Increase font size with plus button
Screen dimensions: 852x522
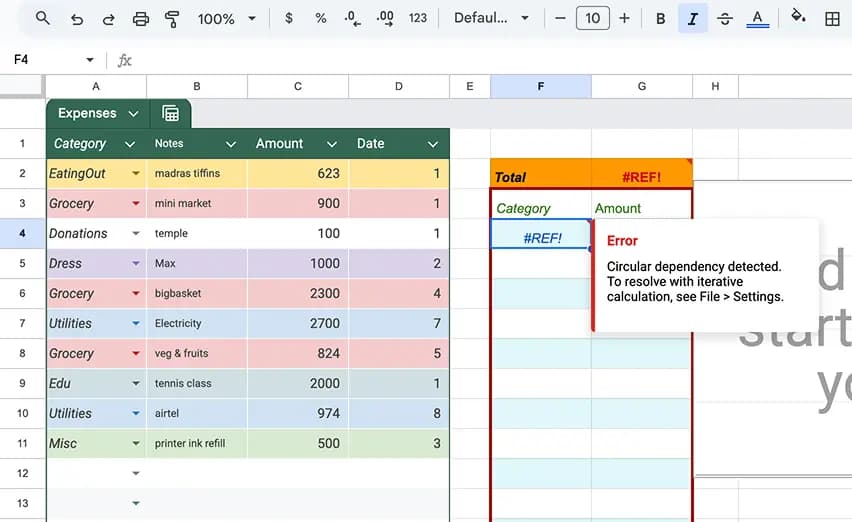pyautogui.click(x=624, y=18)
